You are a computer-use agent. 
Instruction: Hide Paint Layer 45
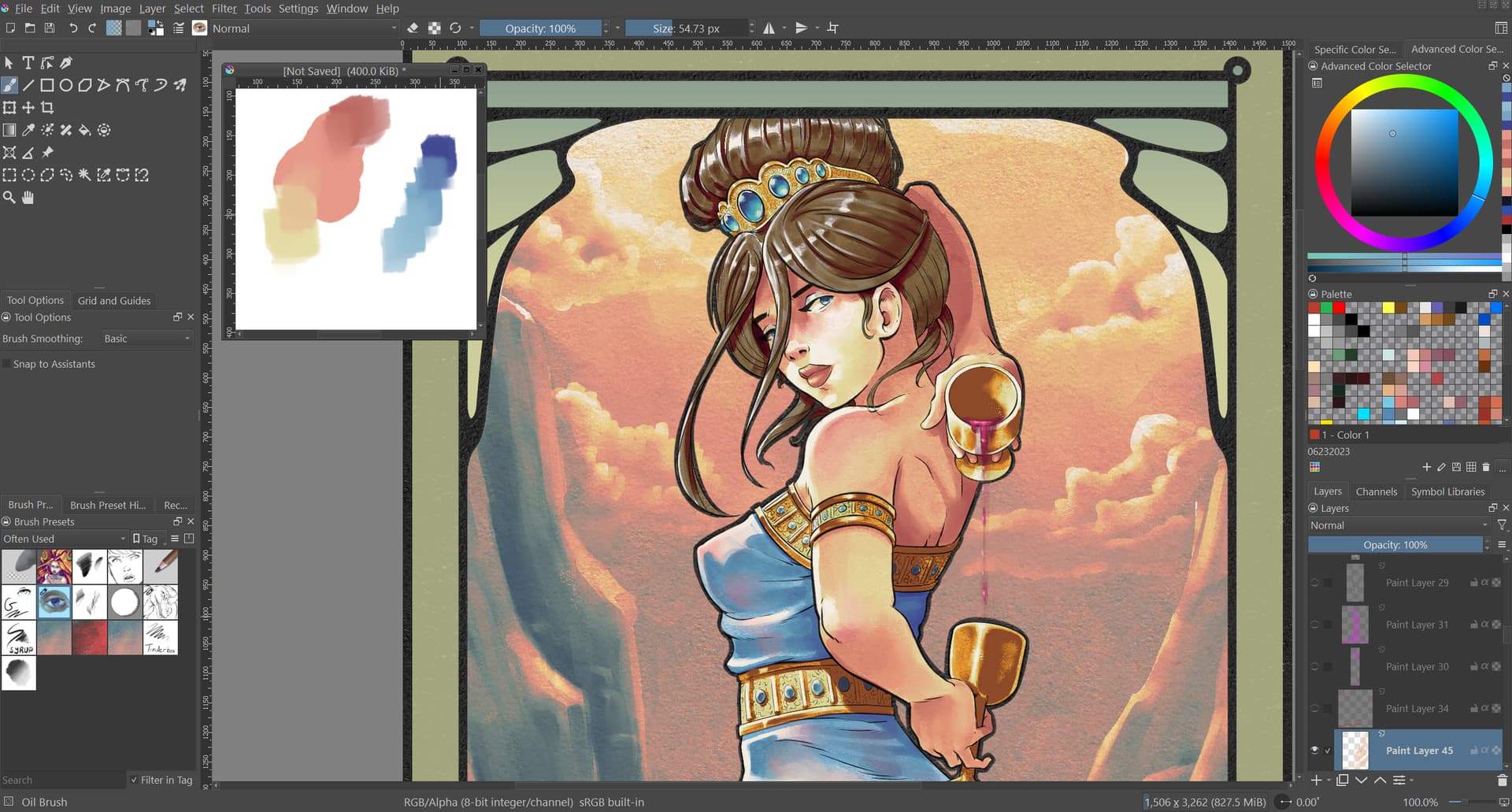tap(1314, 751)
